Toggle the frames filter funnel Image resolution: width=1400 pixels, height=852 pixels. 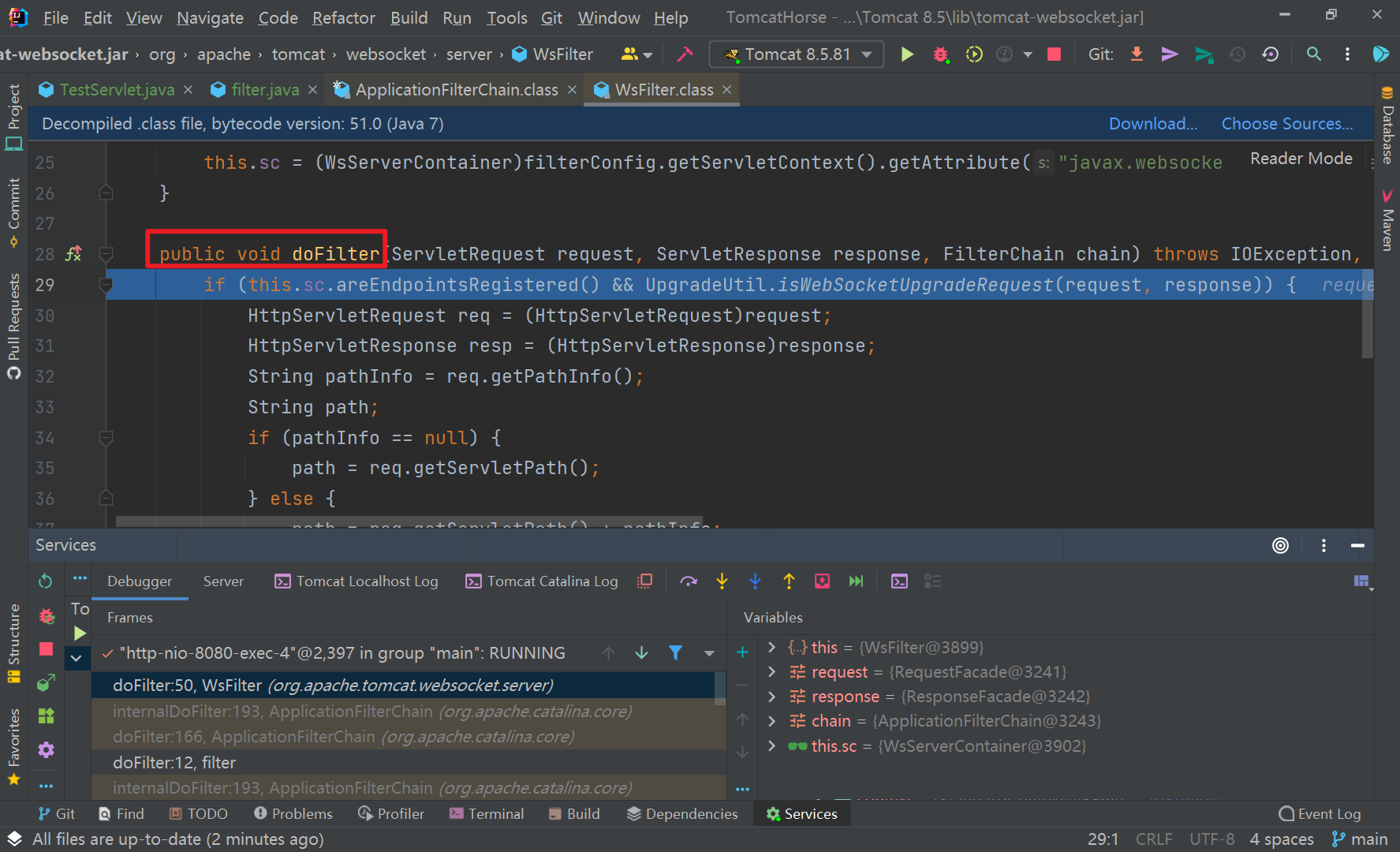(676, 652)
